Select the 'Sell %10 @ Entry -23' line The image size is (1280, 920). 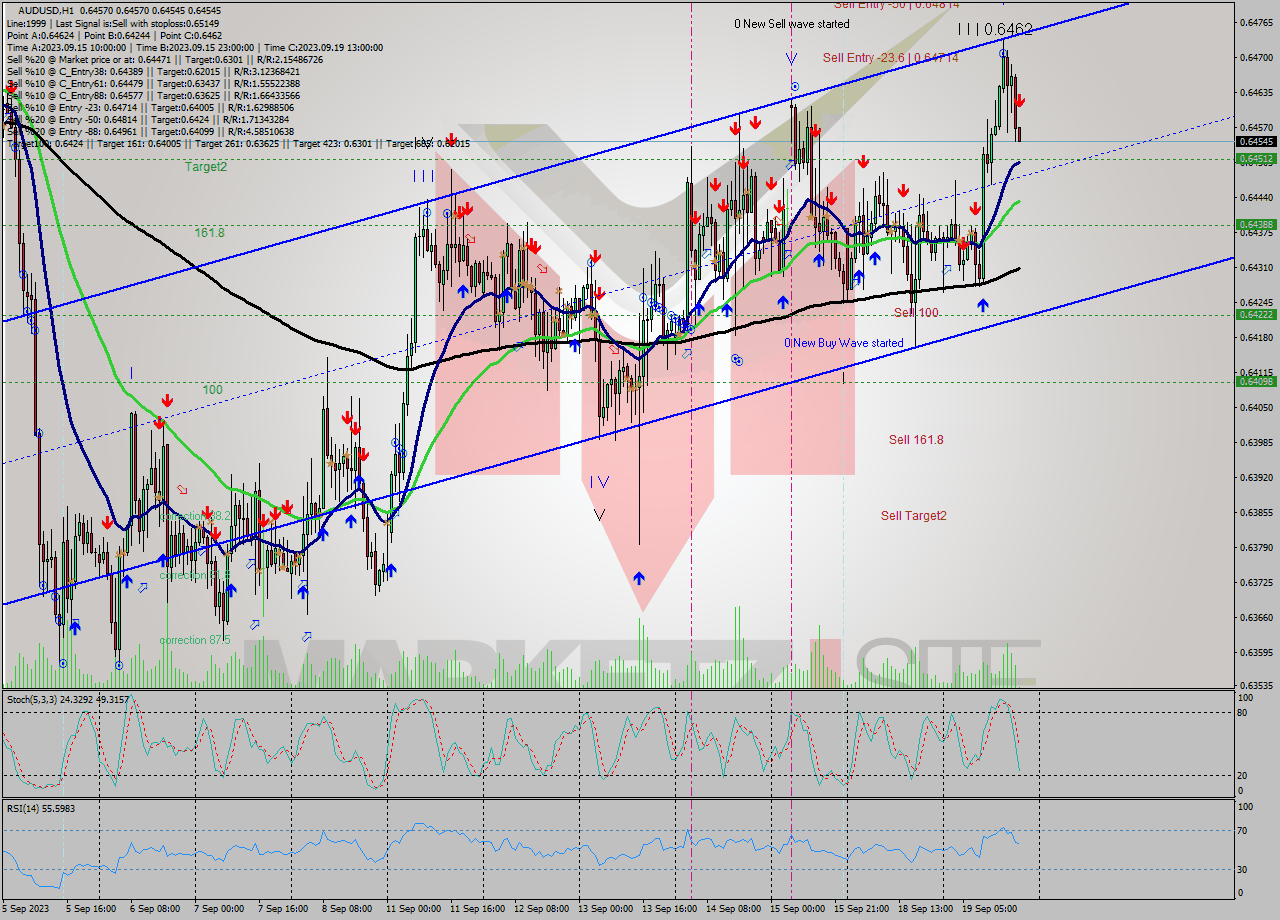click(150, 107)
